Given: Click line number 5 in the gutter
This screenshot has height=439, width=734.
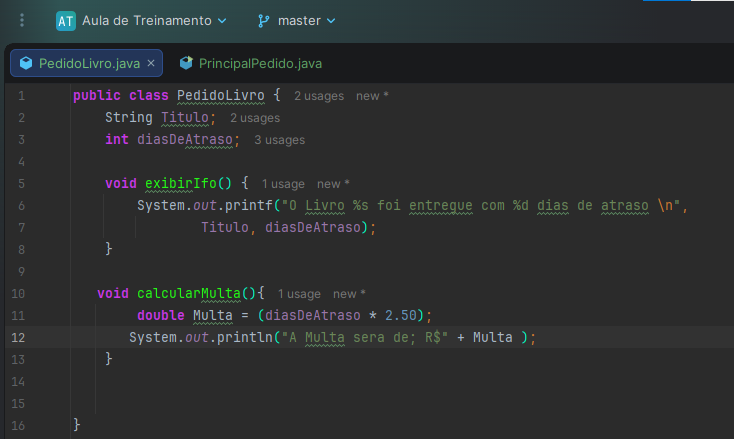Looking at the screenshot, I should [x=22, y=183].
